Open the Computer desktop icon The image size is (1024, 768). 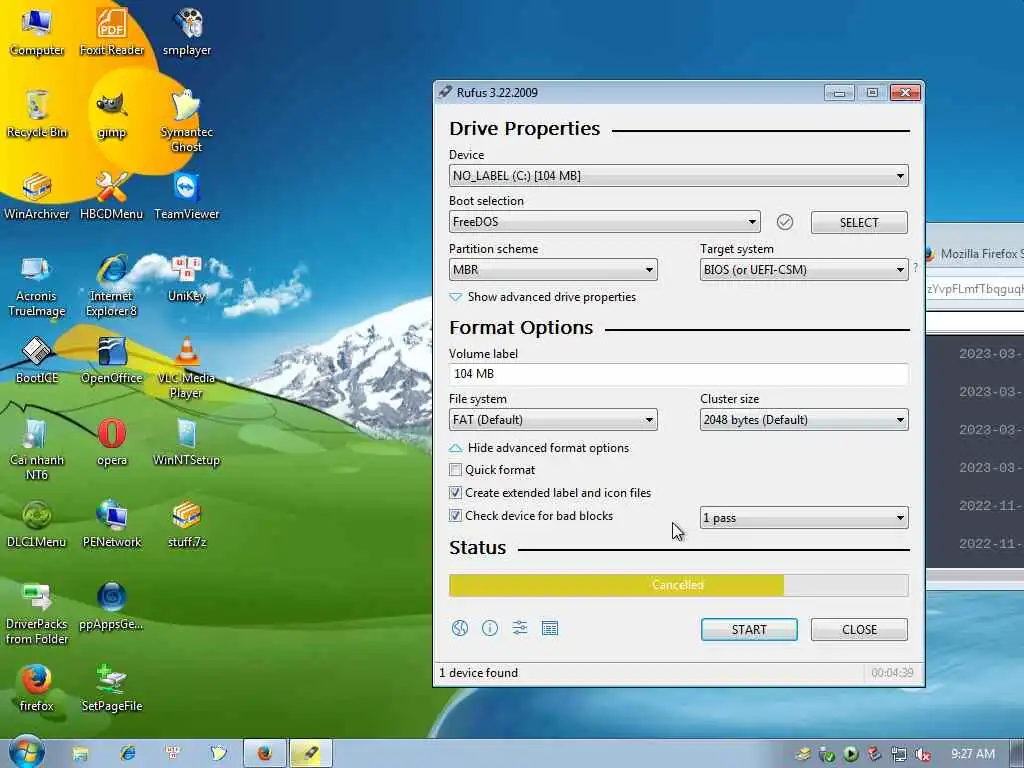coord(37,31)
